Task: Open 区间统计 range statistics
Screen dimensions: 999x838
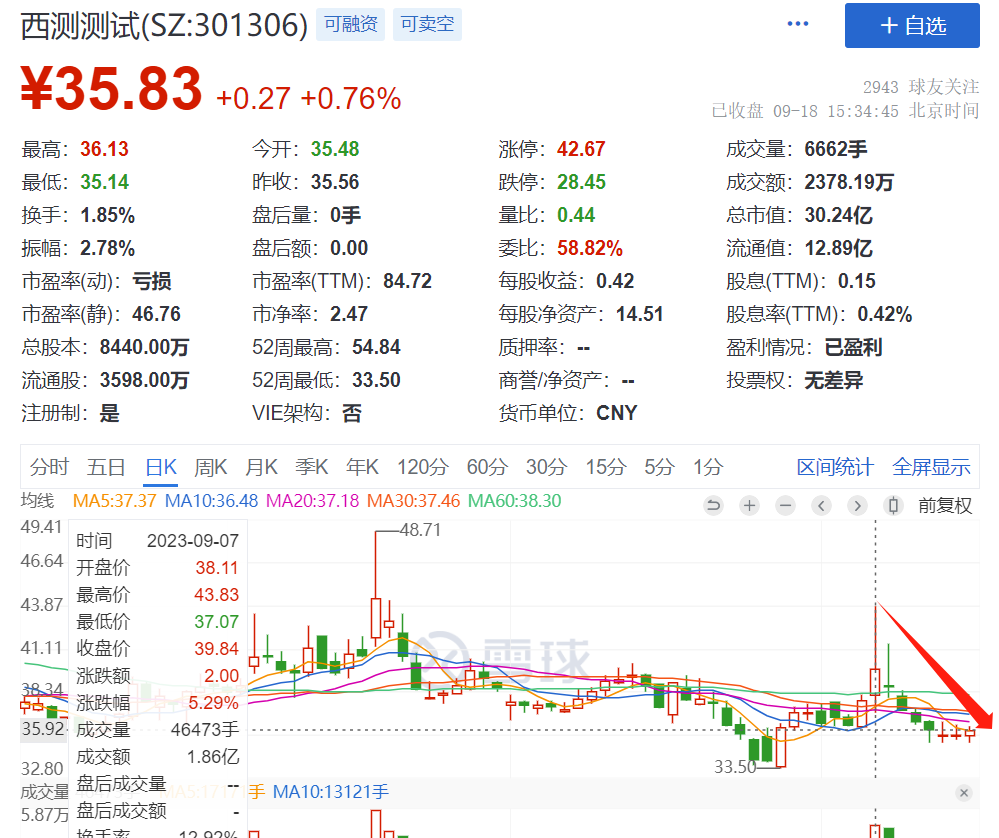Action: [835, 467]
